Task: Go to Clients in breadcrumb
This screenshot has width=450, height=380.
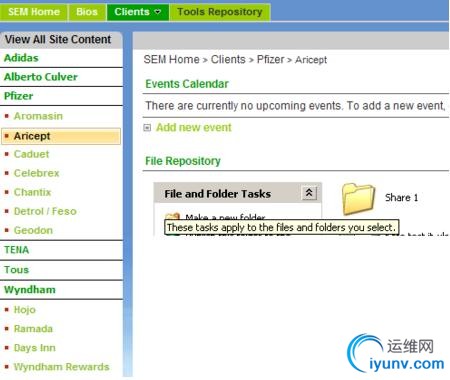Action: point(228,60)
